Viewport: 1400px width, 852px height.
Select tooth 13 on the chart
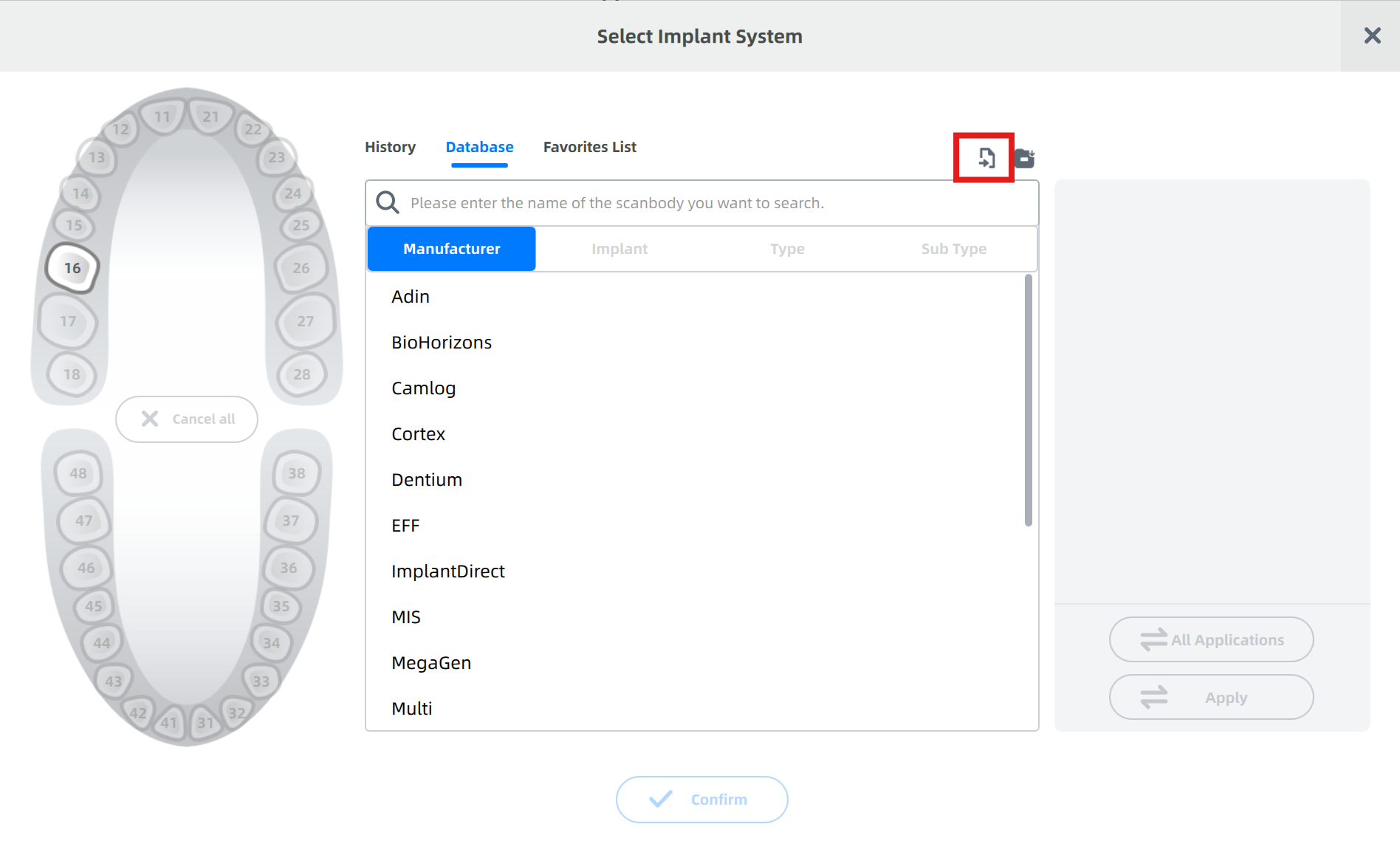pos(97,157)
